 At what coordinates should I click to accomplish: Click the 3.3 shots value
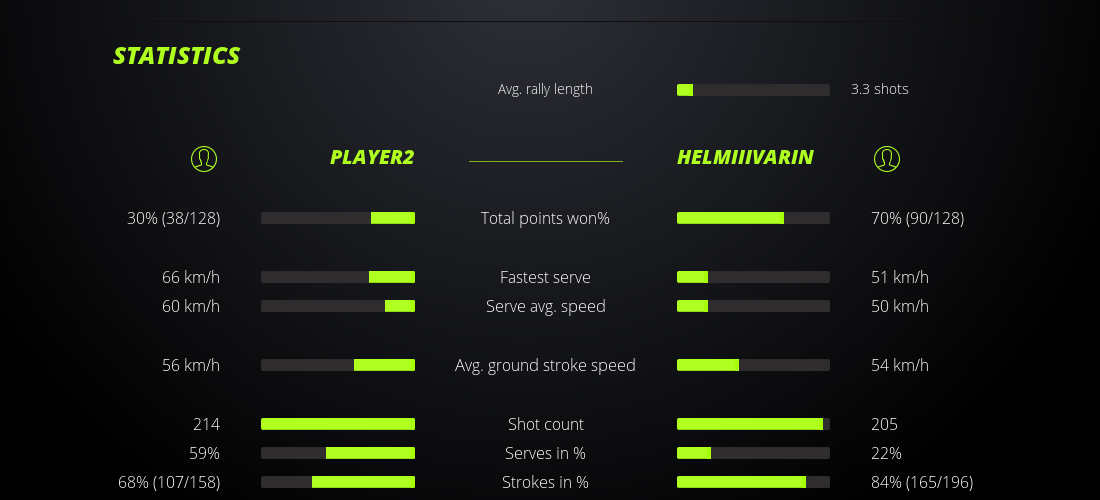pos(879,89)
